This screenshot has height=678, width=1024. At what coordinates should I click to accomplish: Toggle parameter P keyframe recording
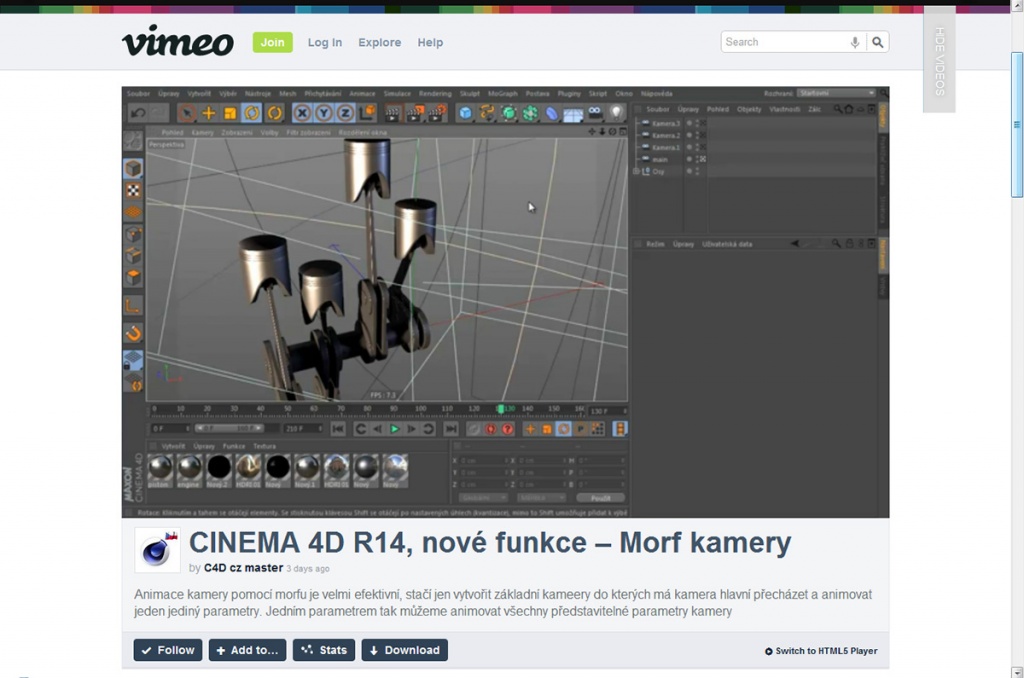pos(581,429)
